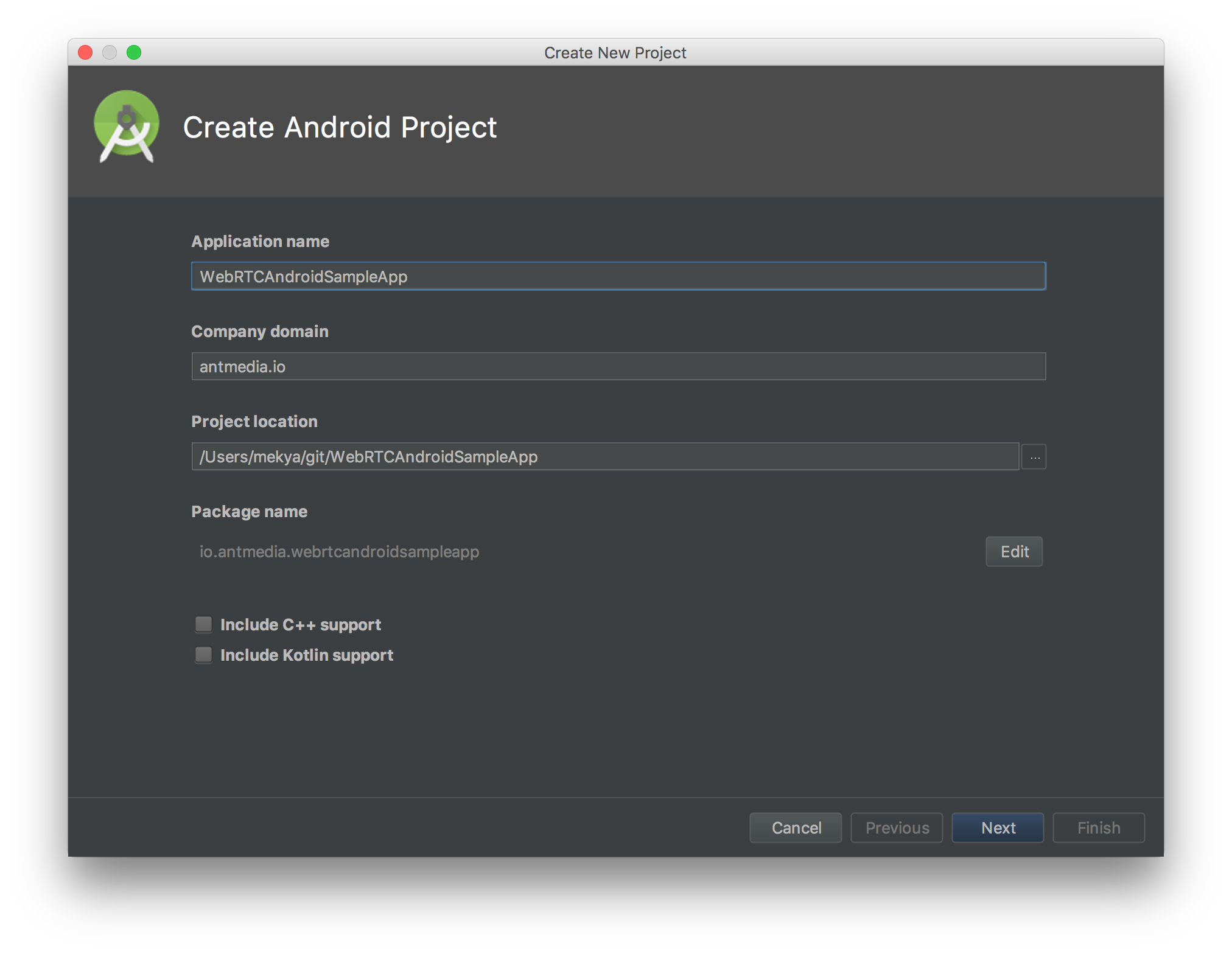Click the disabled Previous button
Viewport: 1232px width, 954px height.
click(897, 827)
